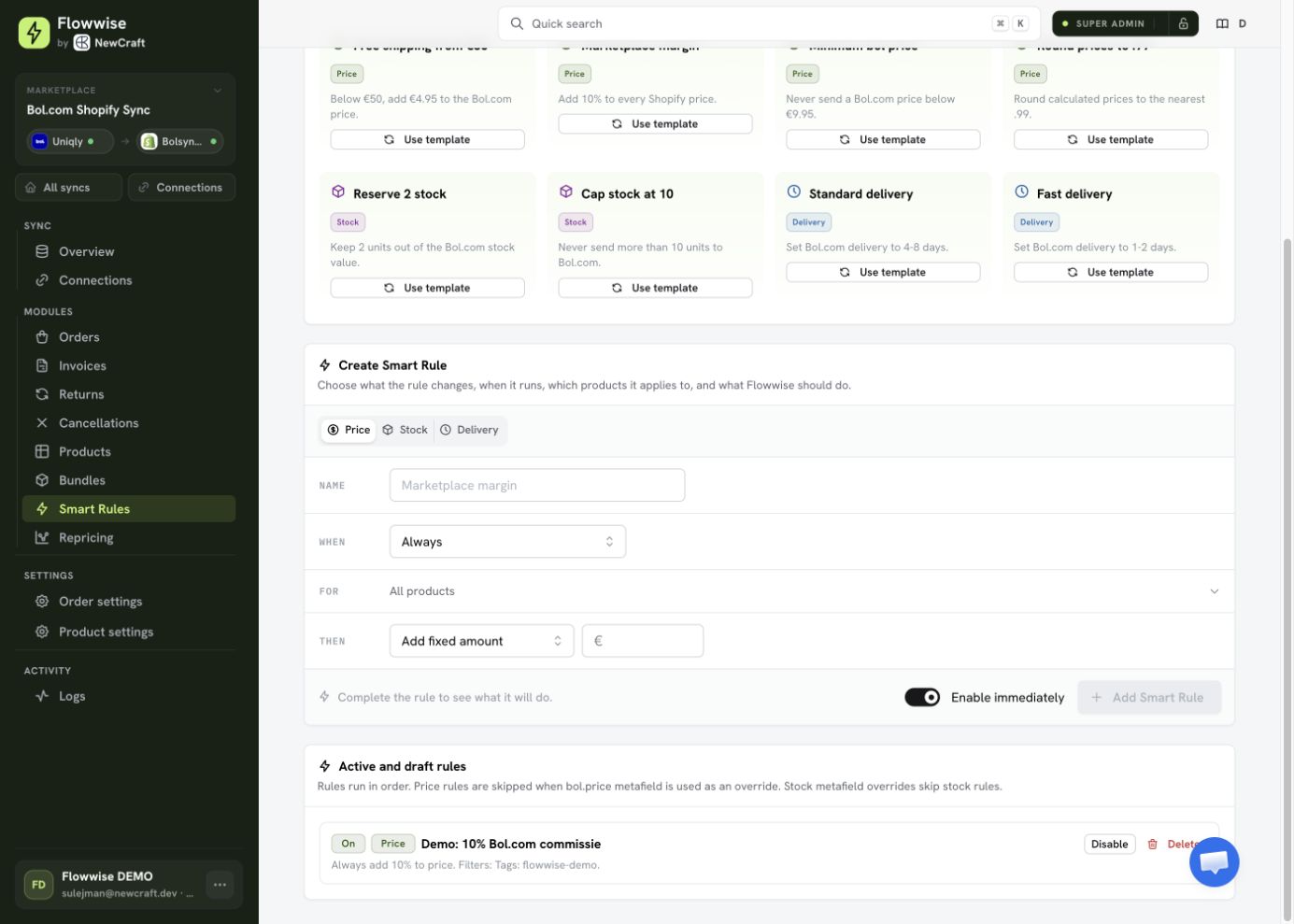The image size is (1294, 924).
Task: Click the Cap stock at 10 cube icon
Action: click(x=566, y=192)
